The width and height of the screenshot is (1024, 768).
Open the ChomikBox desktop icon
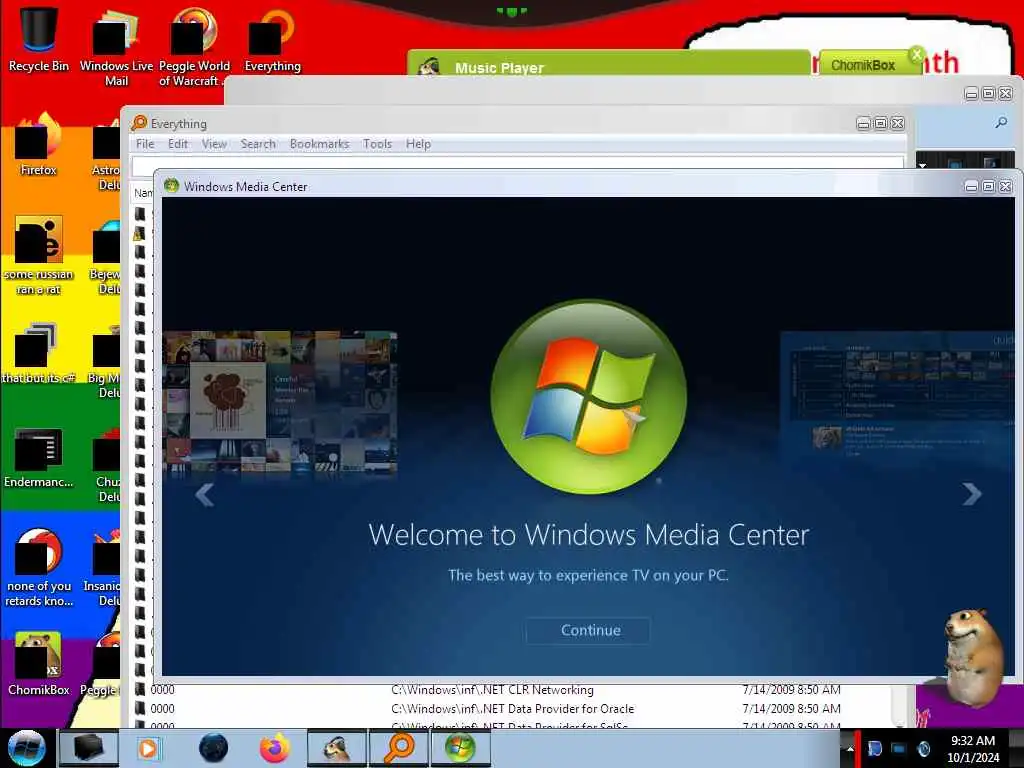[39, 664]
